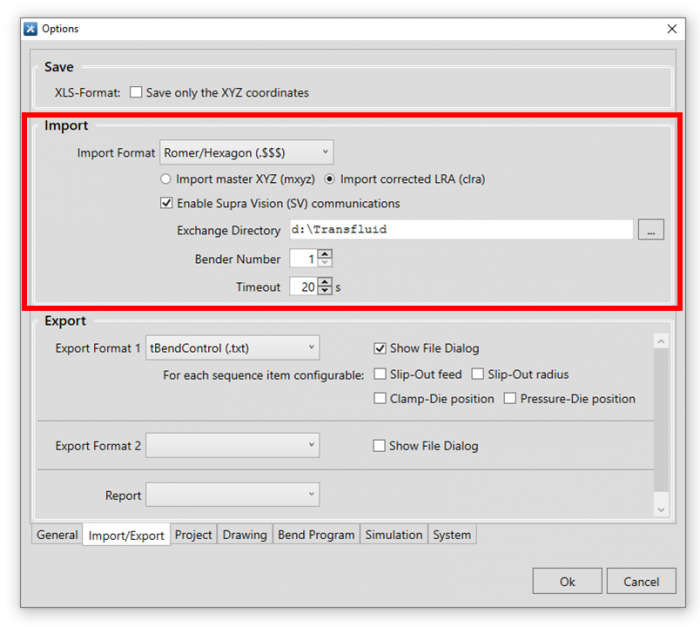The height and width of the screenshot is (627, 700).
Task: Click the Cancel button
Action: point(641,581)
